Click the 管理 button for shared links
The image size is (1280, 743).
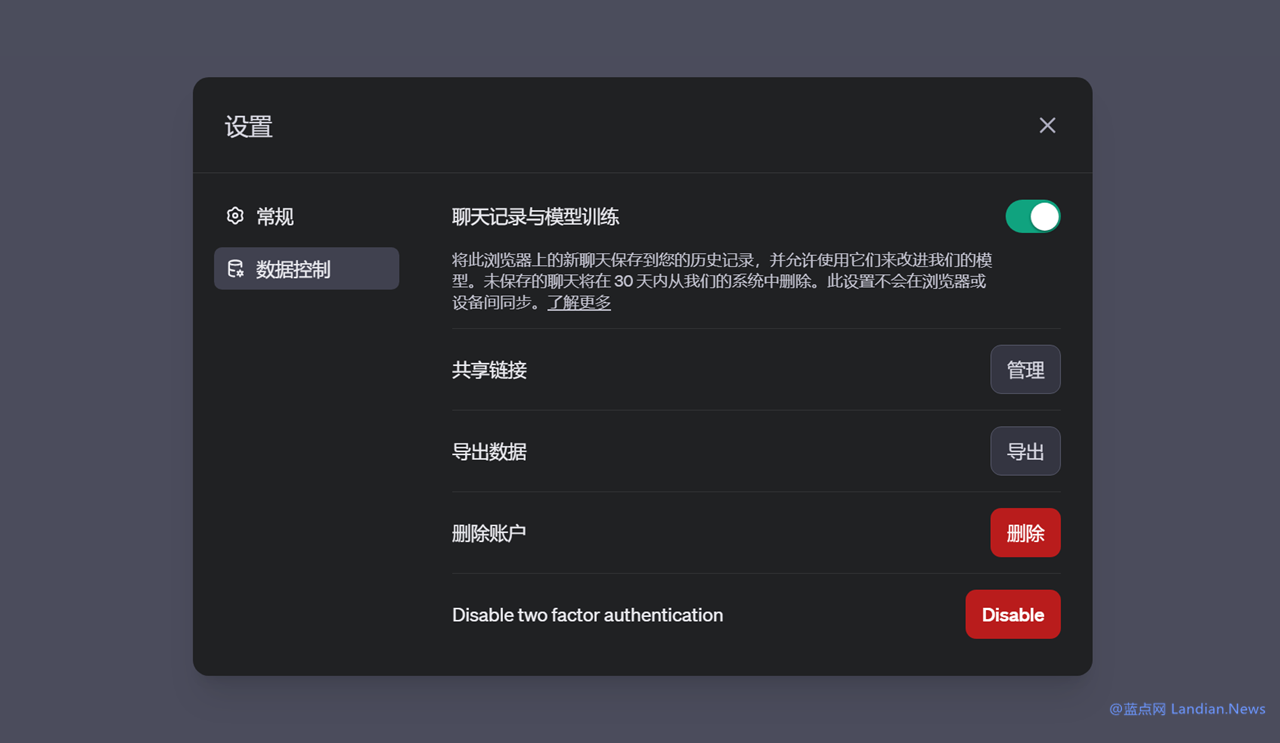[x=1025, y=370]
